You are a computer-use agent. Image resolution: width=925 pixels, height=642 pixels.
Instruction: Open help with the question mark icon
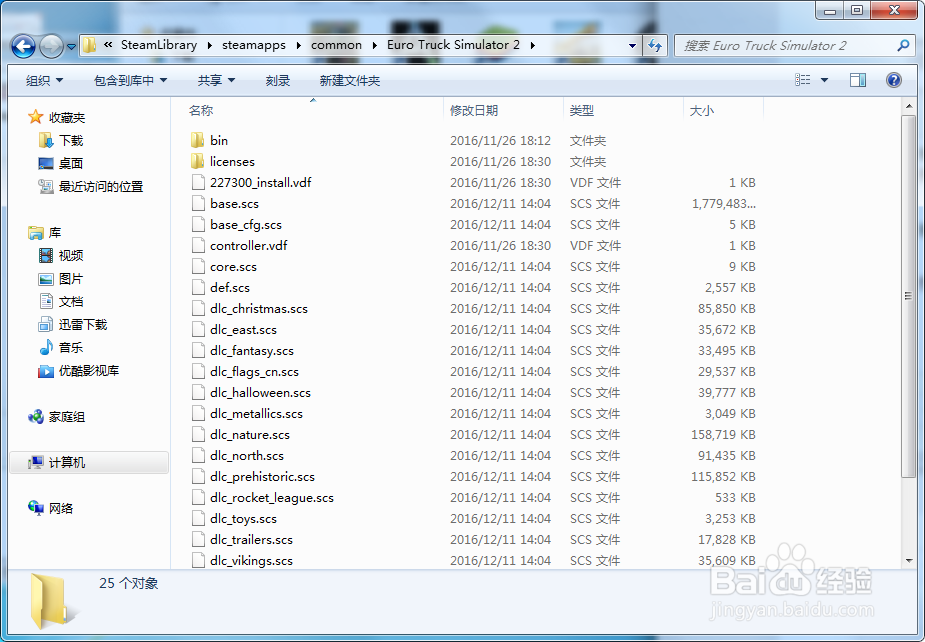click(894, 80)
